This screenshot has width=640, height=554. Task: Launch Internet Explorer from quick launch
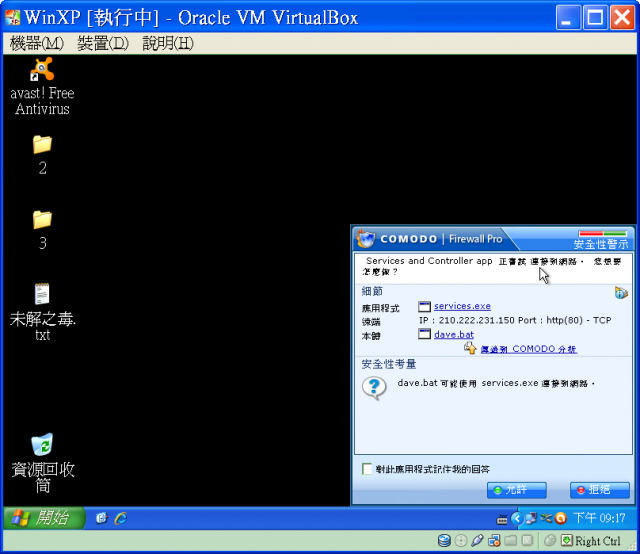[121, 518]
